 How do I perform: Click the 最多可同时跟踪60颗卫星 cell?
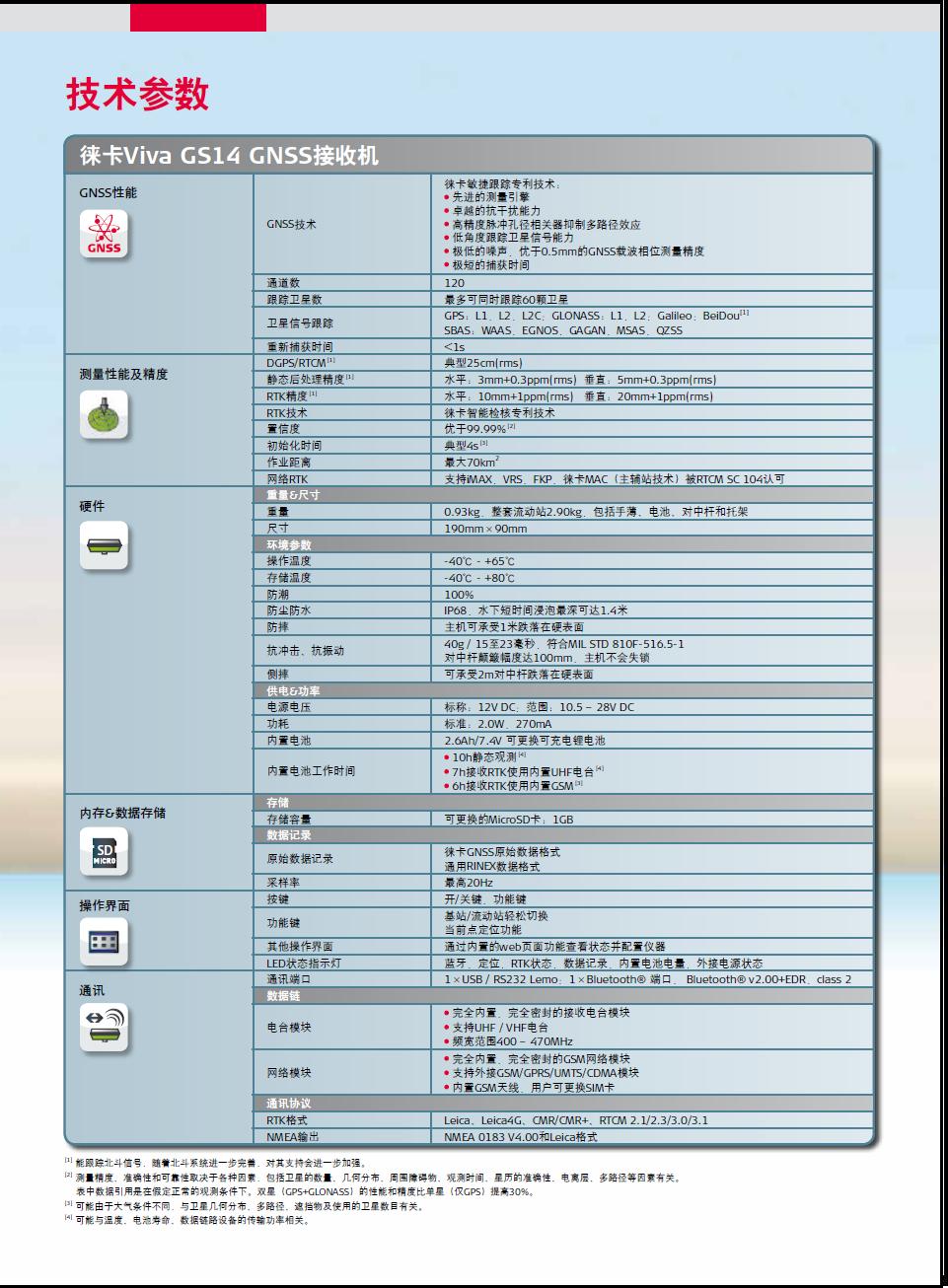[x=652, y=299]
